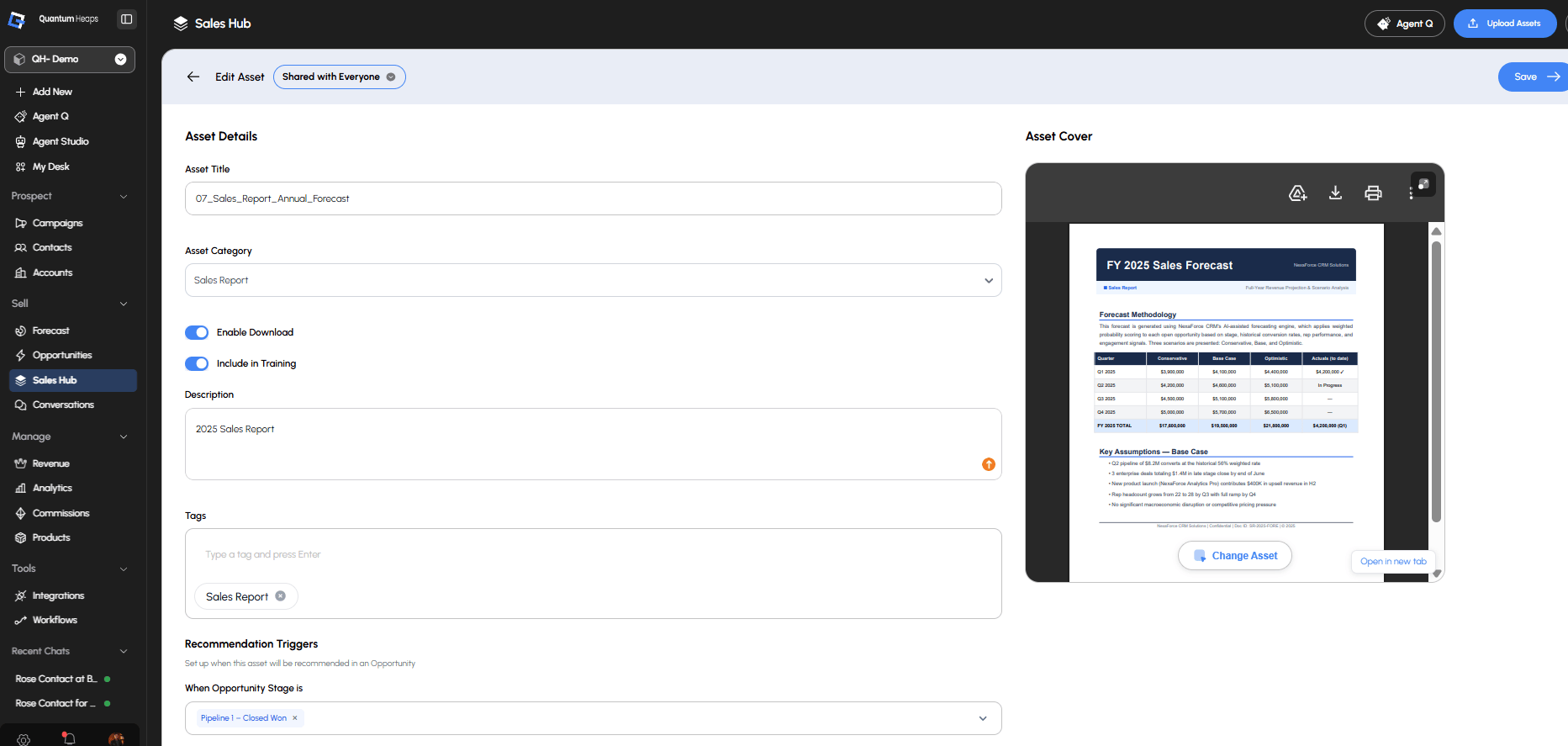Click the Change Asset button
The image size is (1568, 746).
pos(1235,556)
